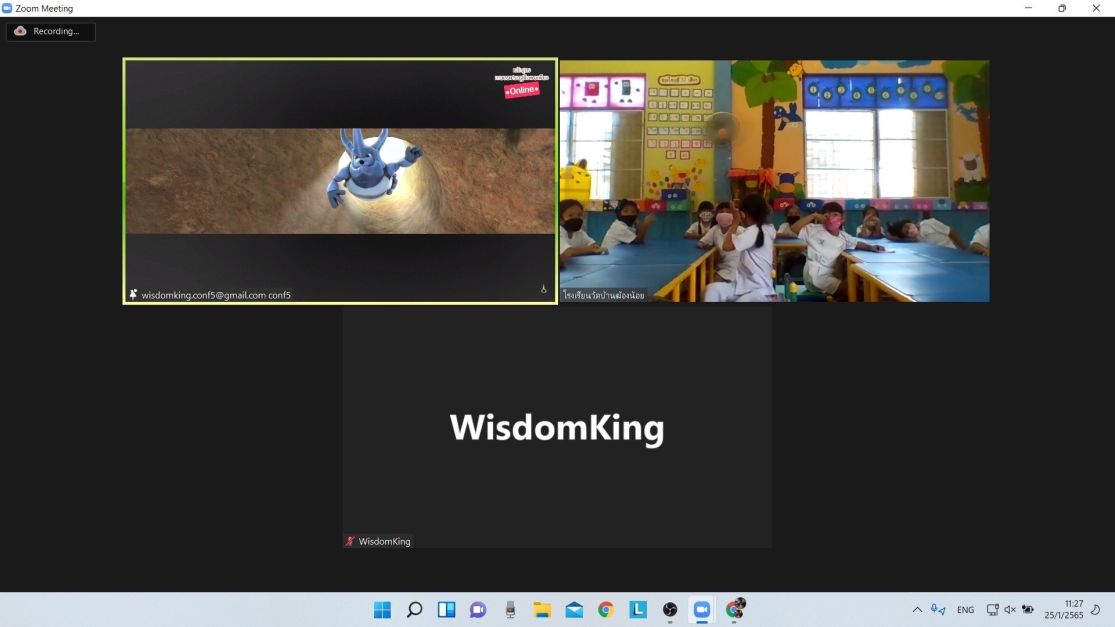Close the Zoom Meeting window
Image resolution: width=1115 pixels, height=627 pixels.
pos(1096,9)
